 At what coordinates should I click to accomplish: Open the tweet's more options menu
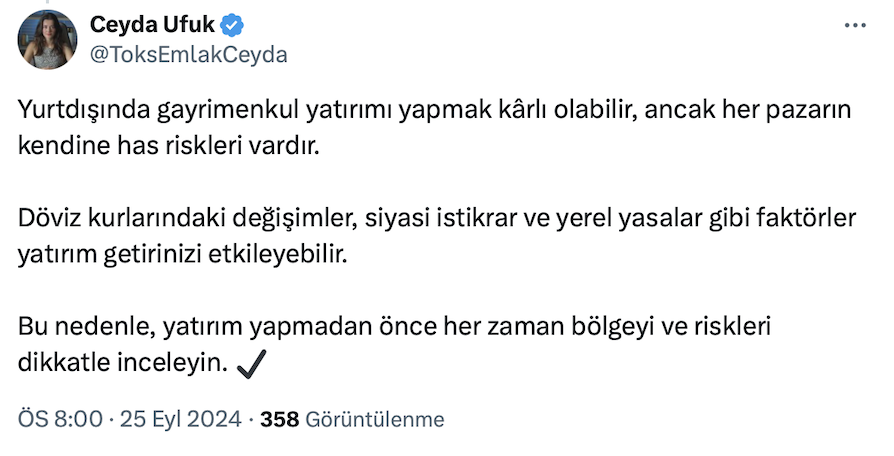point(856,26)
